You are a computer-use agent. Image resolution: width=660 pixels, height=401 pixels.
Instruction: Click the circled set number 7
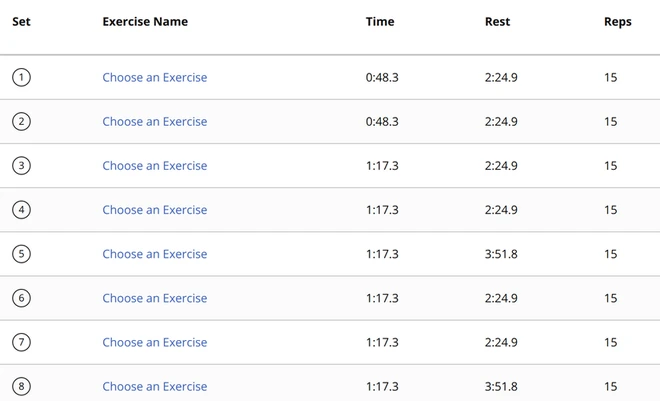click(x=21, y=342)
